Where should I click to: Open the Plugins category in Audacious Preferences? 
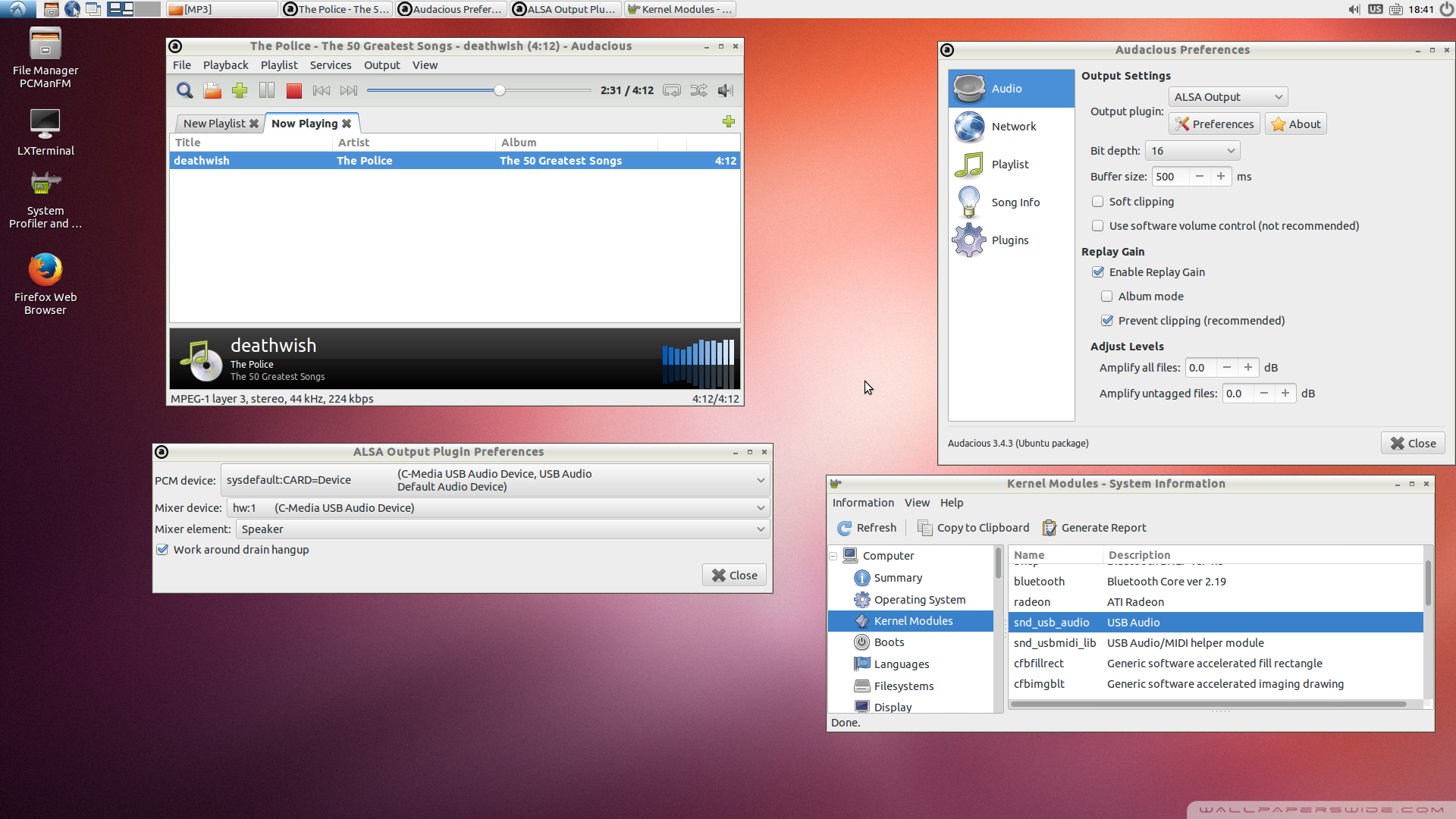1009,240
